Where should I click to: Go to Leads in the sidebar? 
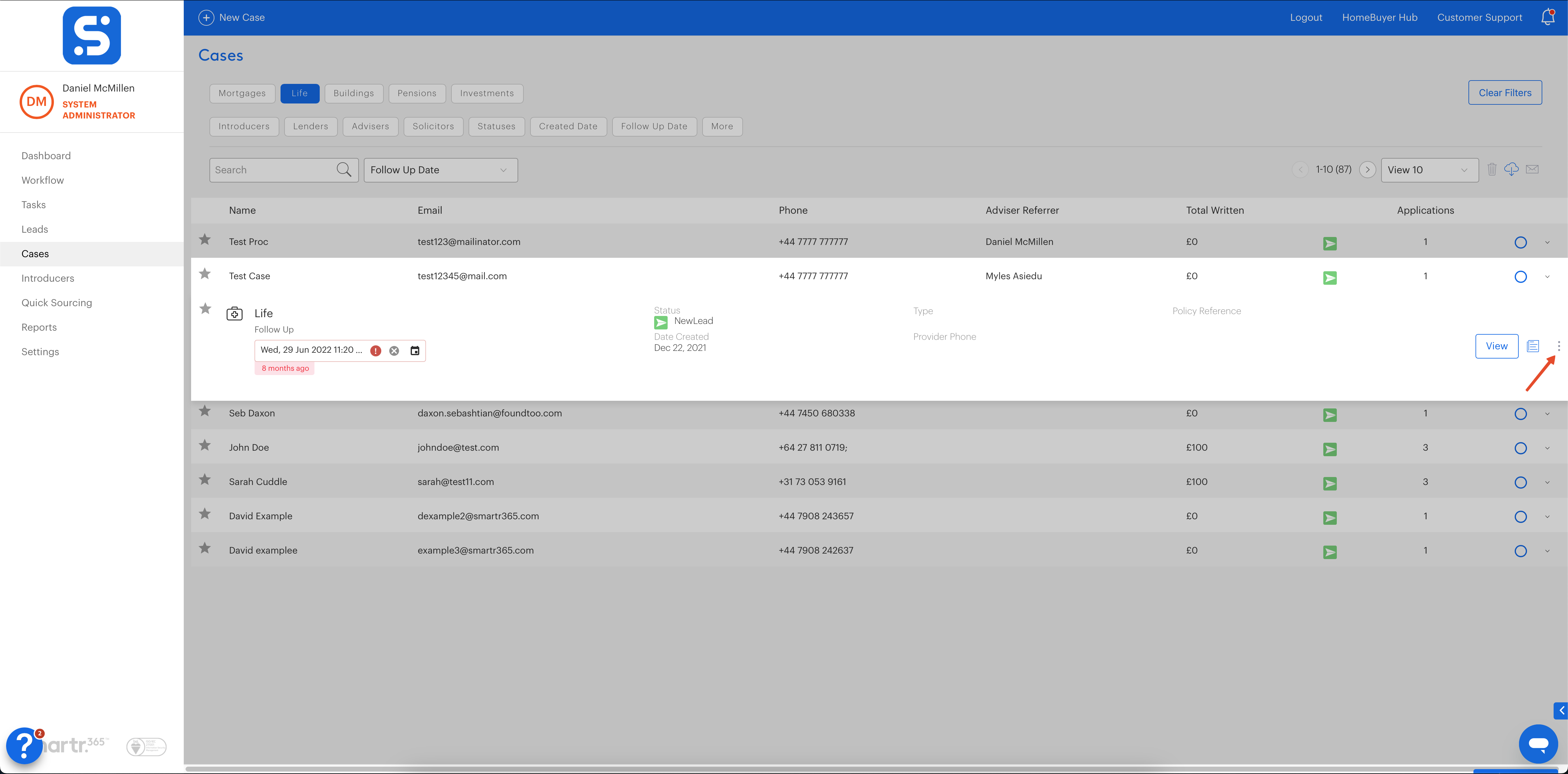point(35,229)
